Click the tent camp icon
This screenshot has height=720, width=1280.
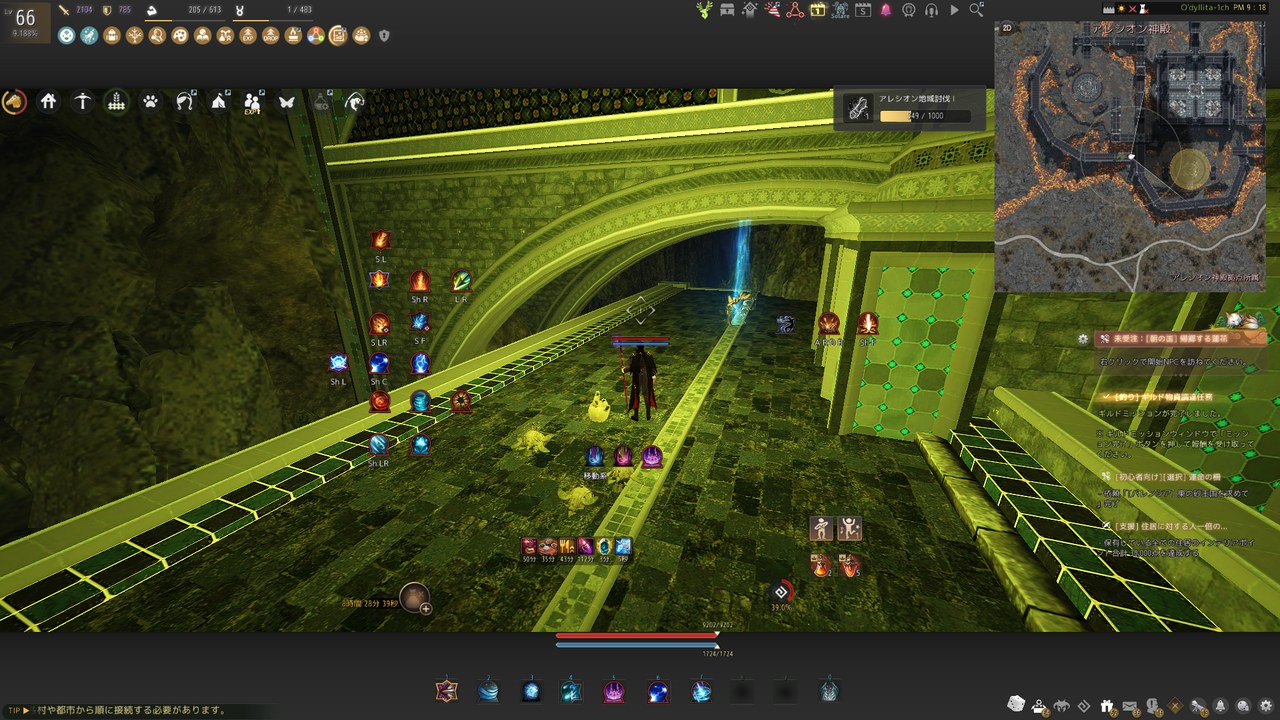coord(219,101)
